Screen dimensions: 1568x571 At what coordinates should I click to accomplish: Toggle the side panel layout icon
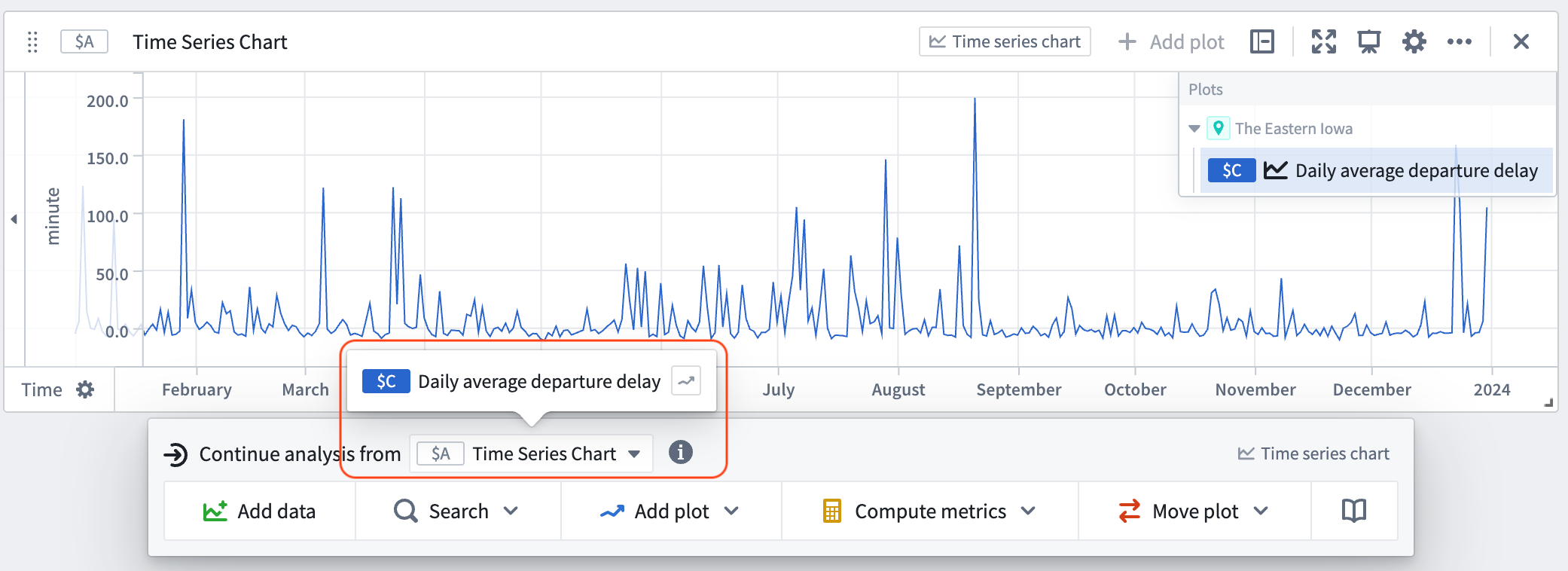coord(1262,41)
